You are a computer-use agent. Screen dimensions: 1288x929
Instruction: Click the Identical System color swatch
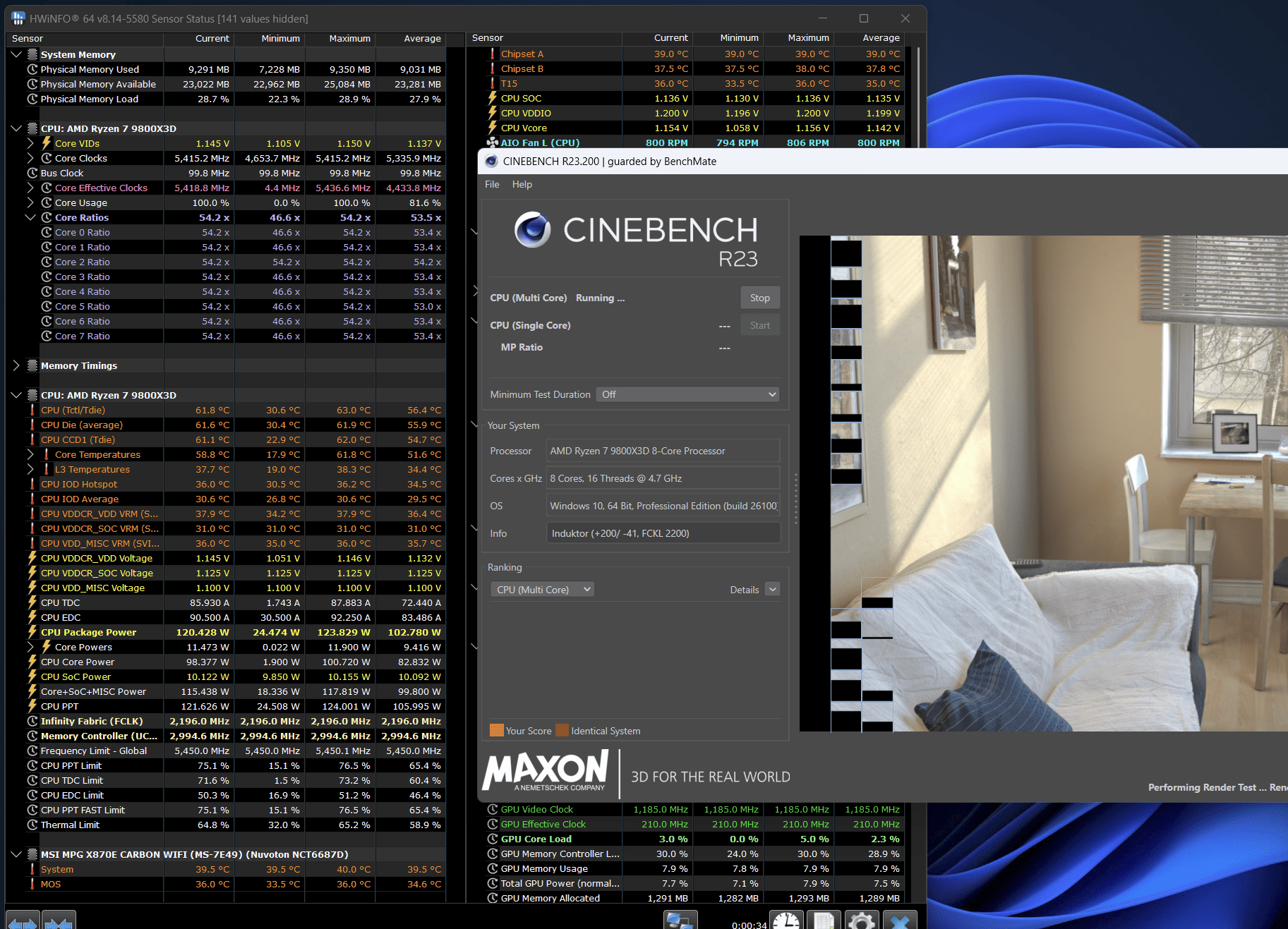(x=562, y=730)
